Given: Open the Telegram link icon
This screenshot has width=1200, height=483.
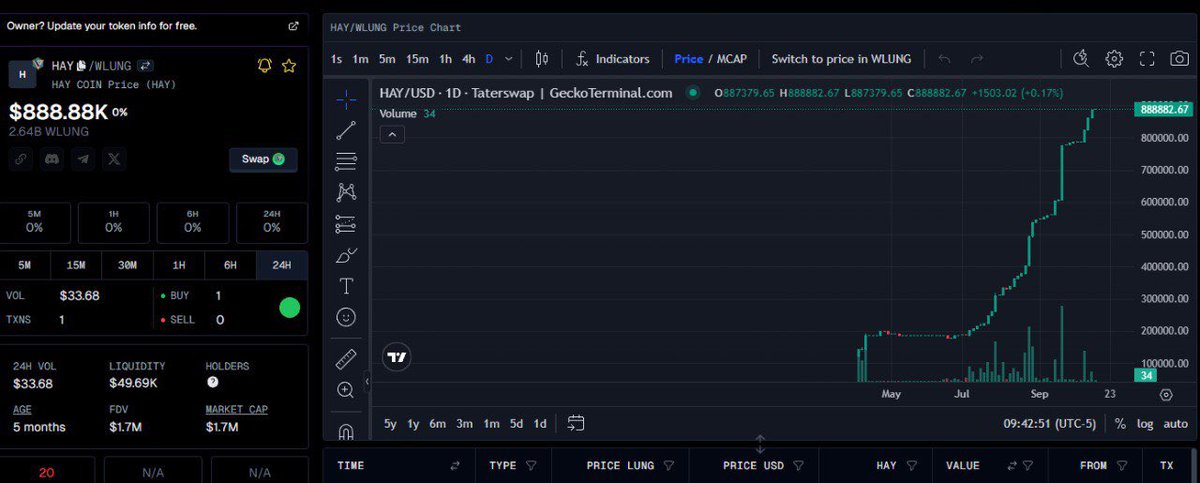Looking at the screenshot, I should point(84,159).
